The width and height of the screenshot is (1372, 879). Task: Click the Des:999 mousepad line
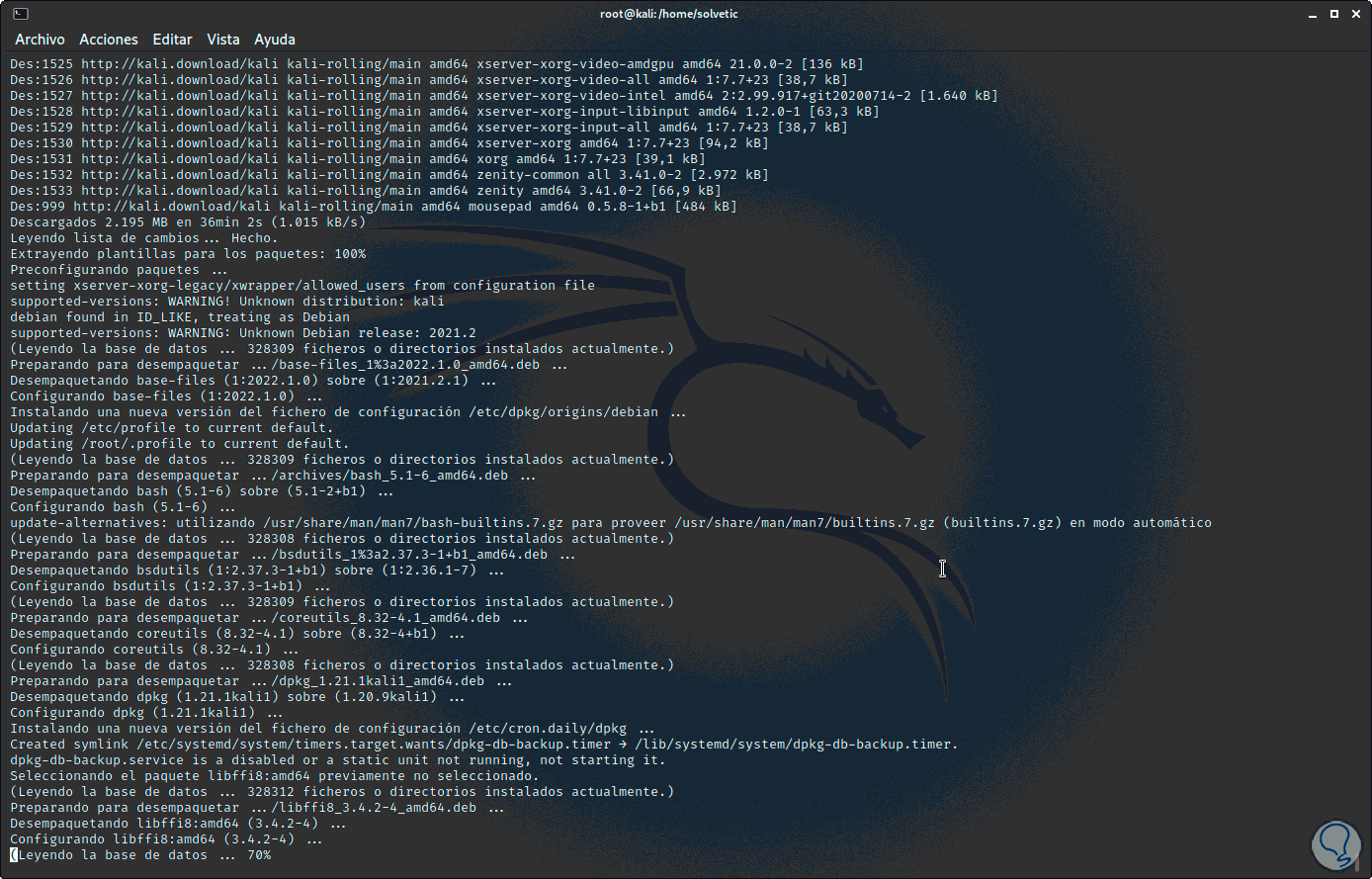point(374,207)
